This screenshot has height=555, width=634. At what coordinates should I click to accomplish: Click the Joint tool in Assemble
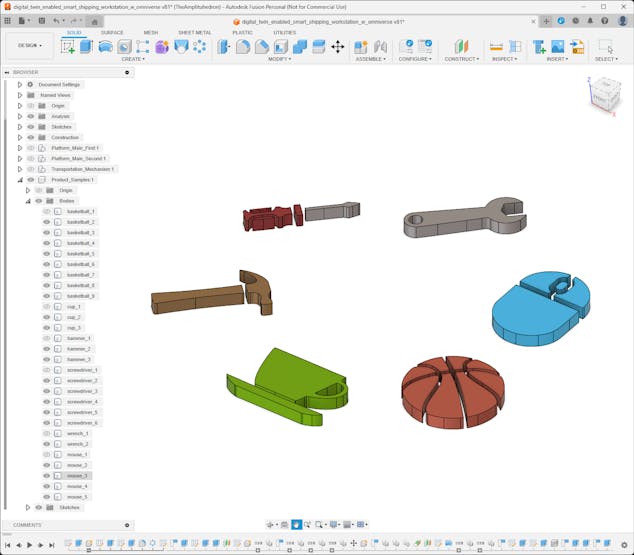[380, 46]
